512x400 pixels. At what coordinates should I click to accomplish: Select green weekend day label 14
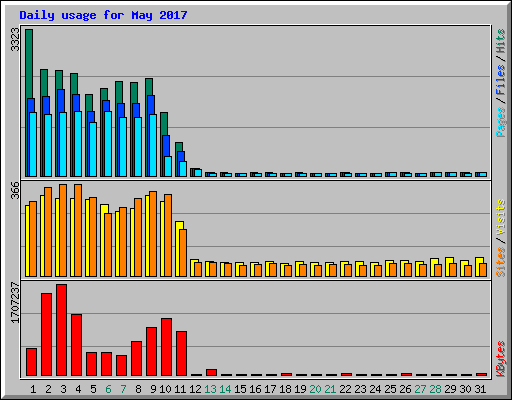coord(225,389)
